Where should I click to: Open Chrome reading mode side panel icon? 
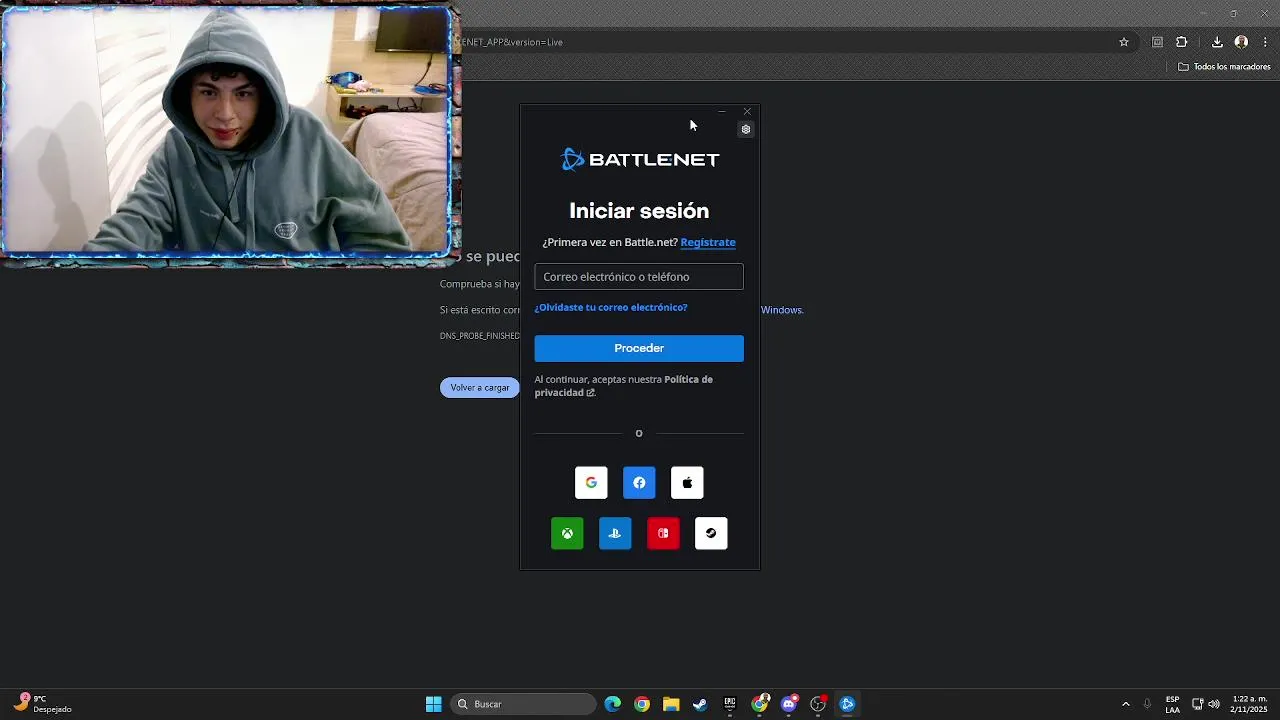click(x=1157, y=42)
